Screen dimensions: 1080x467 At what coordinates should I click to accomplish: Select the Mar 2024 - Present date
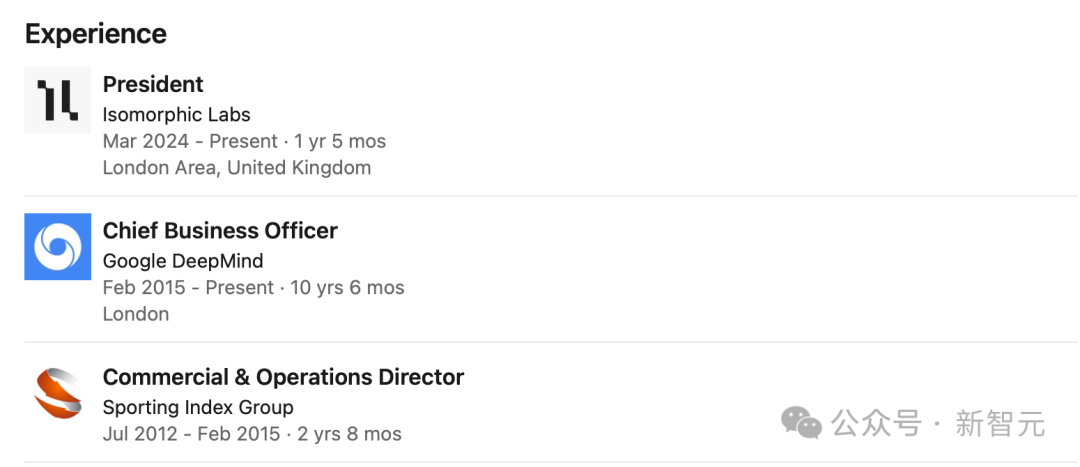188,141
